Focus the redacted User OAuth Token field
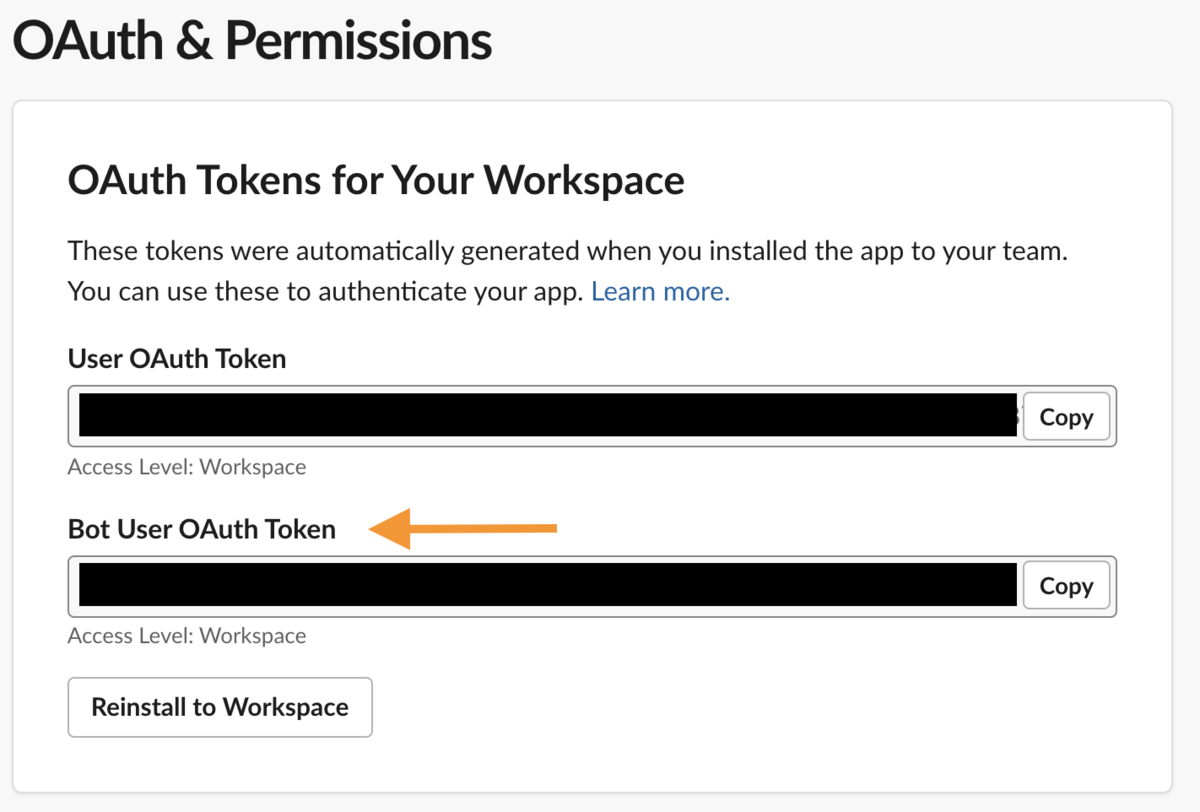Screen dimensions: 1200x812 [546, 416]
